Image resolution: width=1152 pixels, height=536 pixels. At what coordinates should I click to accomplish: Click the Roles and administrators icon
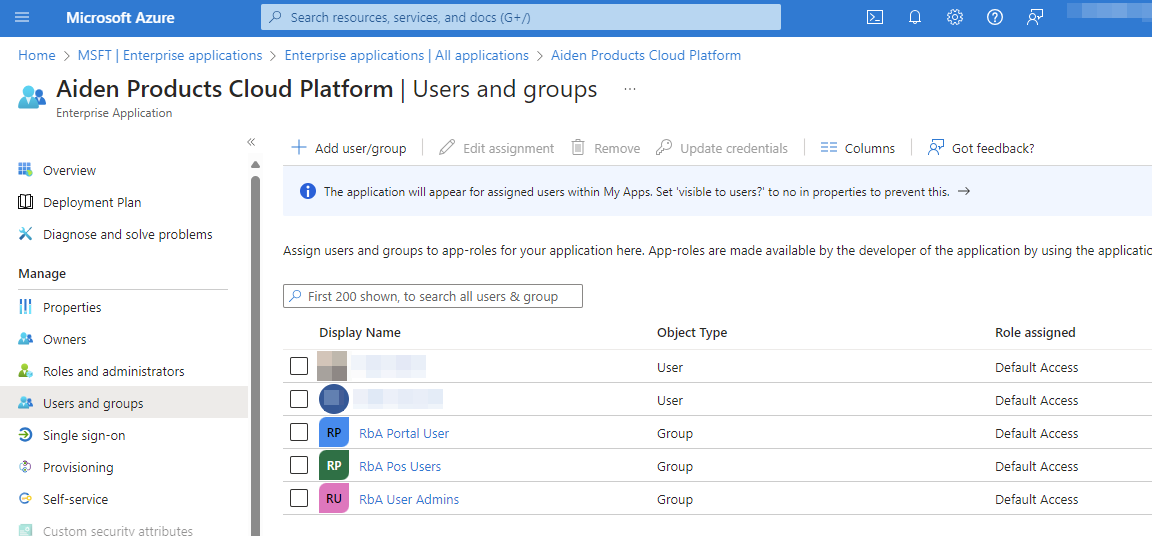pos(25,371)
